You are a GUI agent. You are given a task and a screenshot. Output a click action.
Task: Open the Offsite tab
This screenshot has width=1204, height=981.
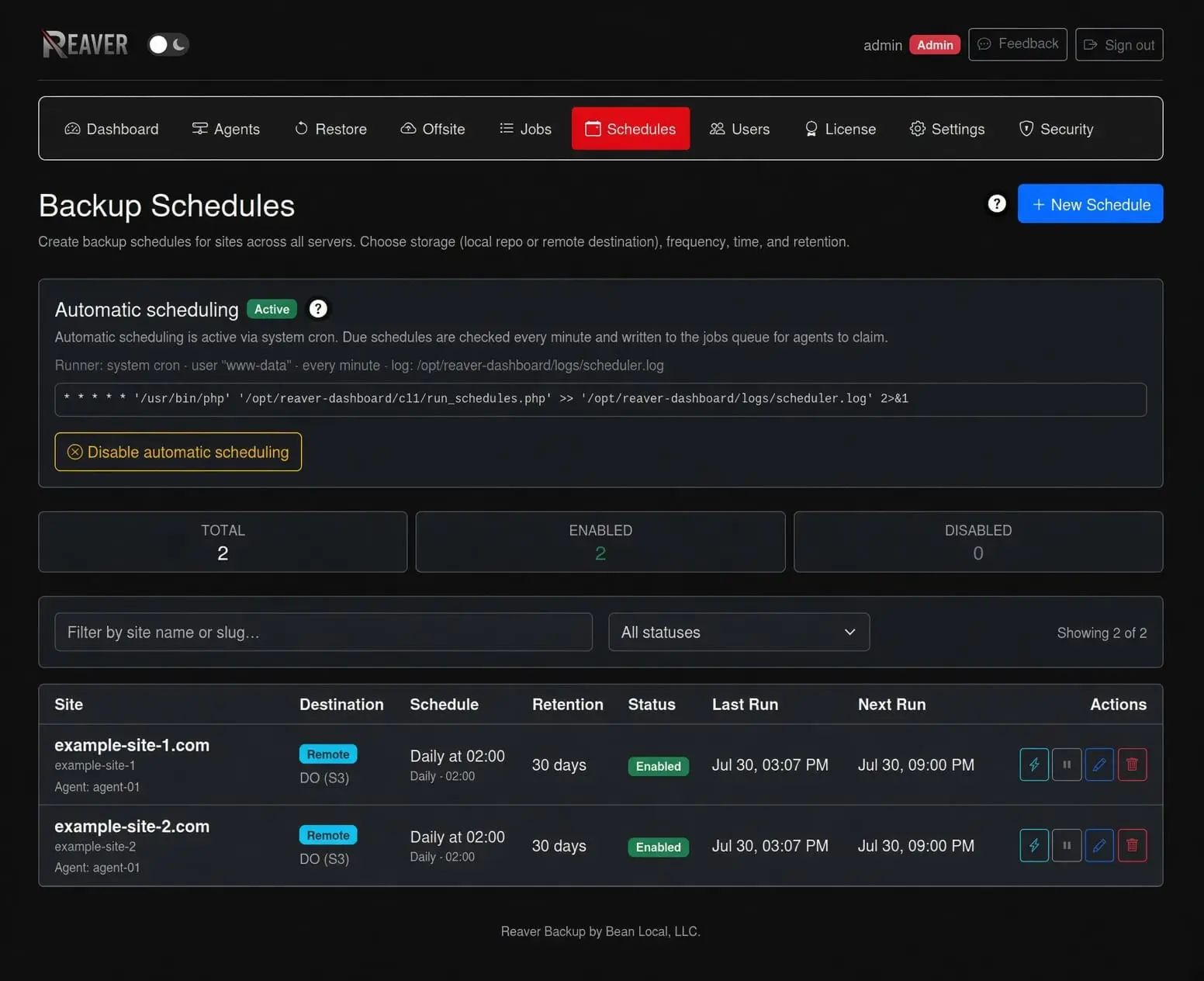click(433, 129)
